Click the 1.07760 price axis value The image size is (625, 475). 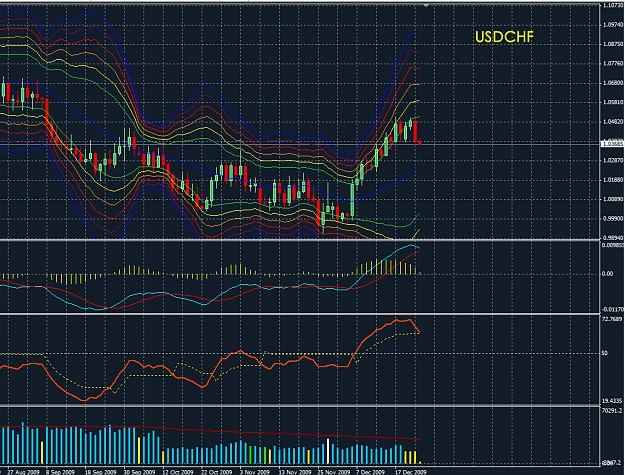(x=613, y=63)
